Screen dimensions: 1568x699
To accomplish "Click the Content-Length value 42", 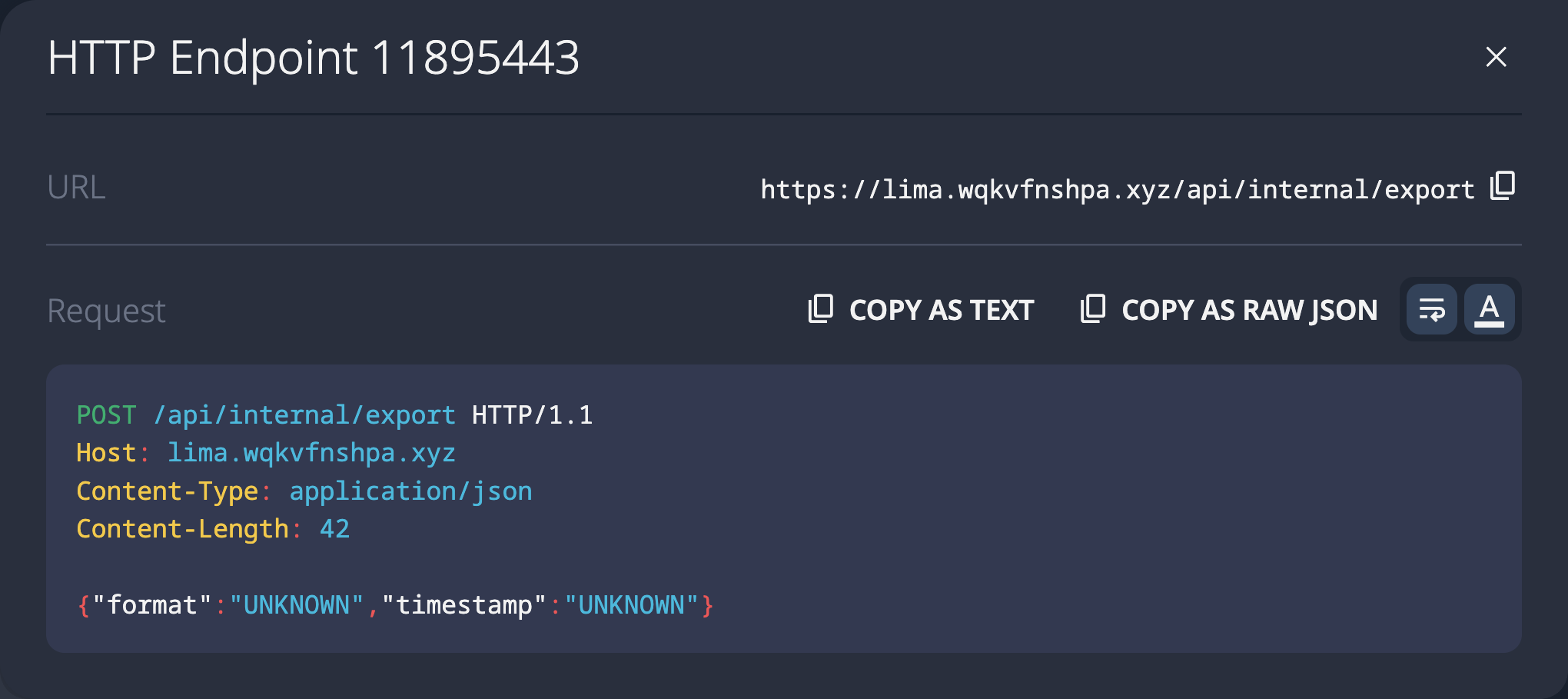I will click(x=334, y=529).
